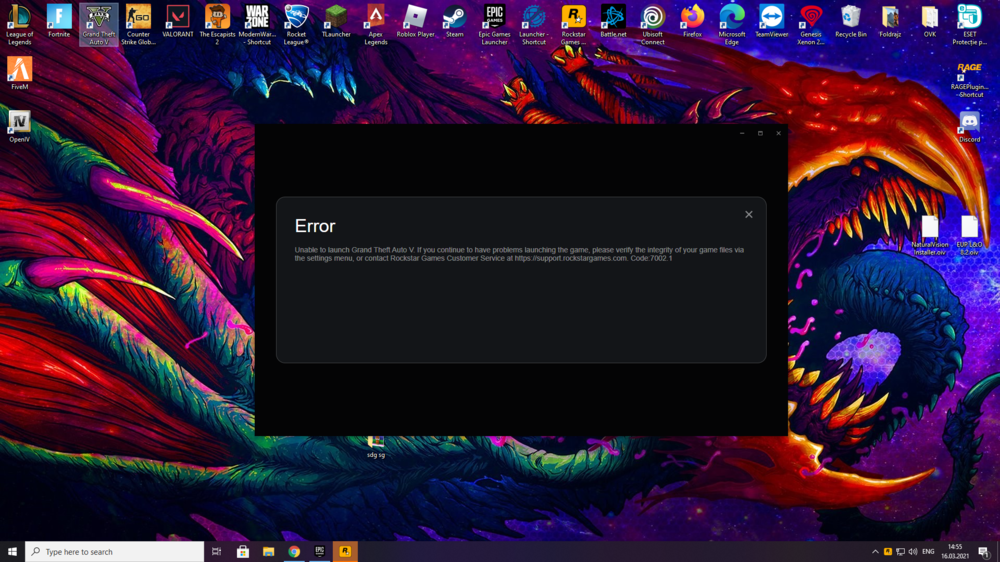The height and width of the screenshot is (562, 1000).
Task: Select the NaturalVision Installer.oiv file
Action: [x=930, y=235]
